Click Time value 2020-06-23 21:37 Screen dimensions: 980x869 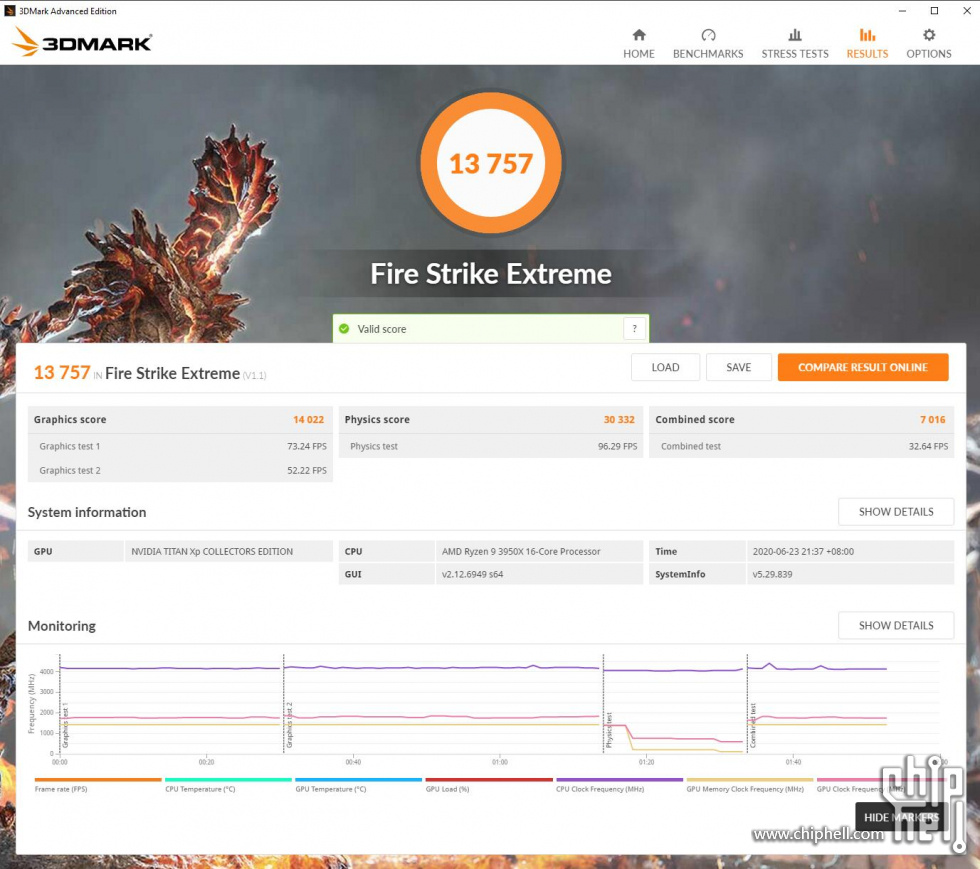pos(803,551)
